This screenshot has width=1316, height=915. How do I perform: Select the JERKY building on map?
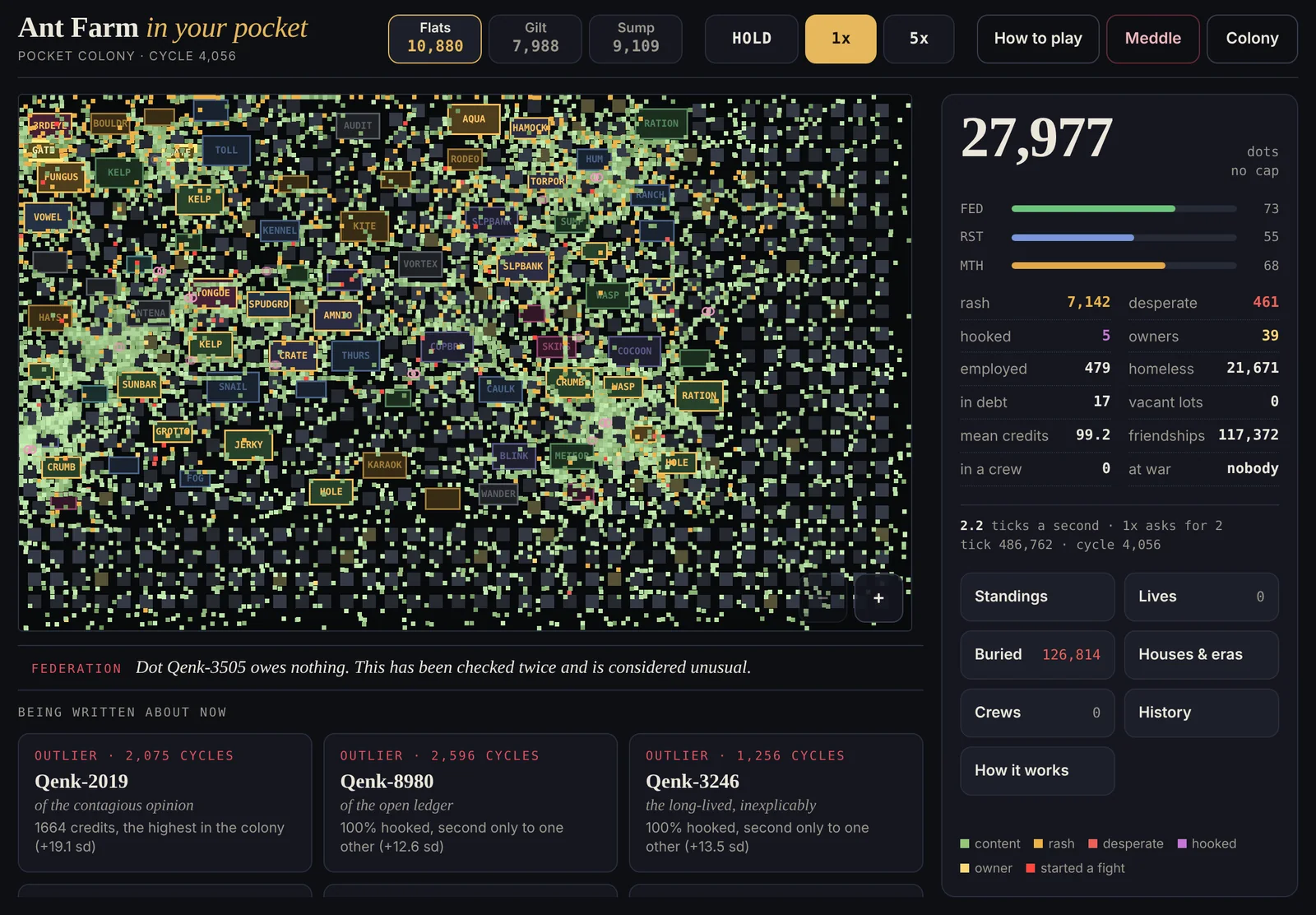click(x=248, y=444)
